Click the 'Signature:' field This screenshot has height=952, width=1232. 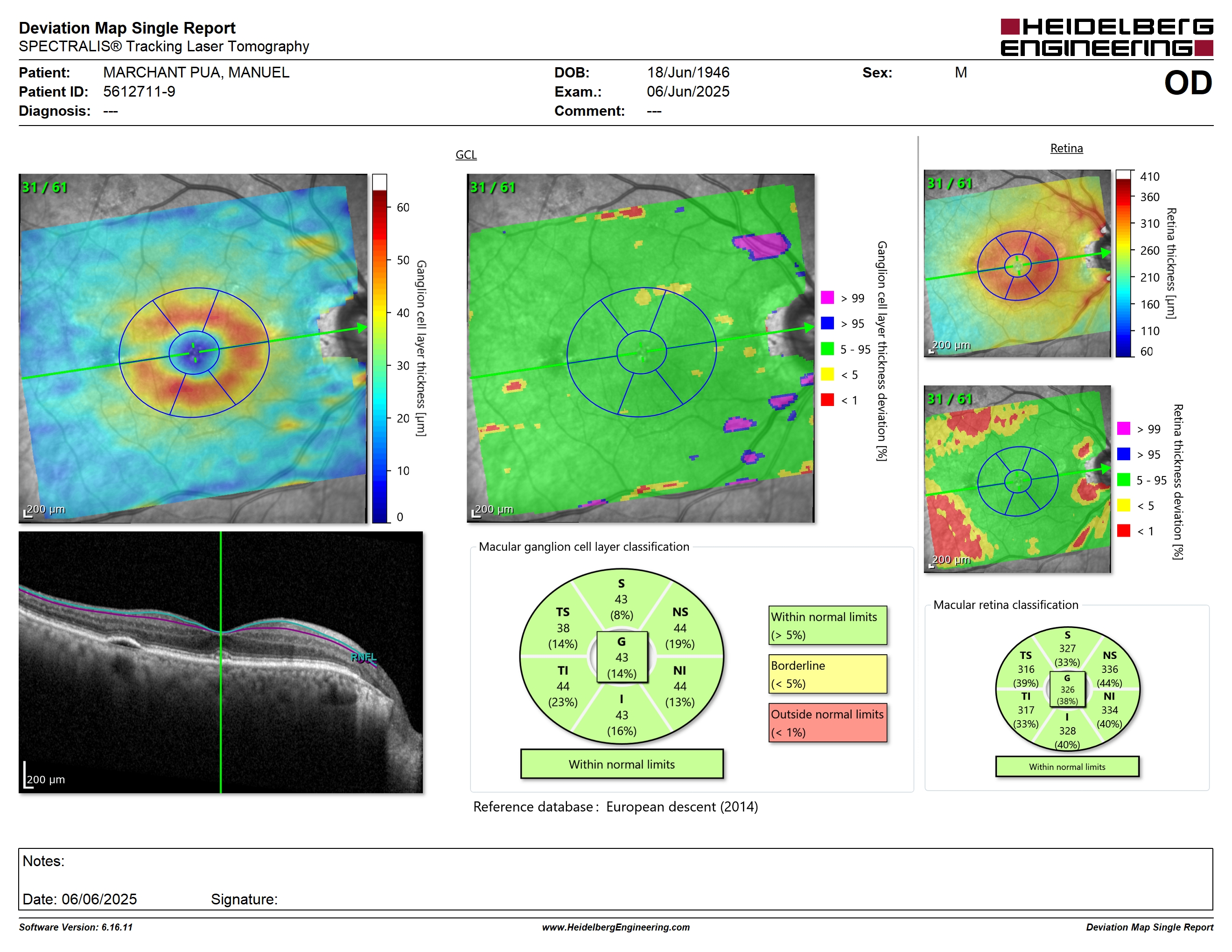[244, 899]
